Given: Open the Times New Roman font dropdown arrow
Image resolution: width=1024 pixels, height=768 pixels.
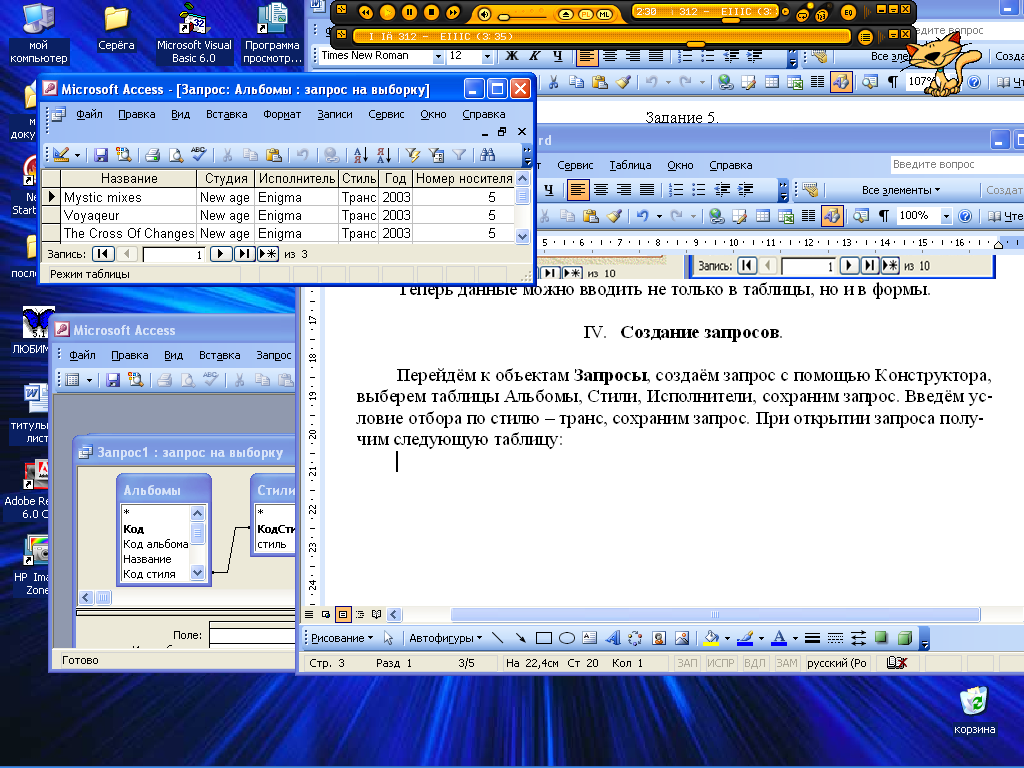Looking at the screenshot, I should click(438, 57).
